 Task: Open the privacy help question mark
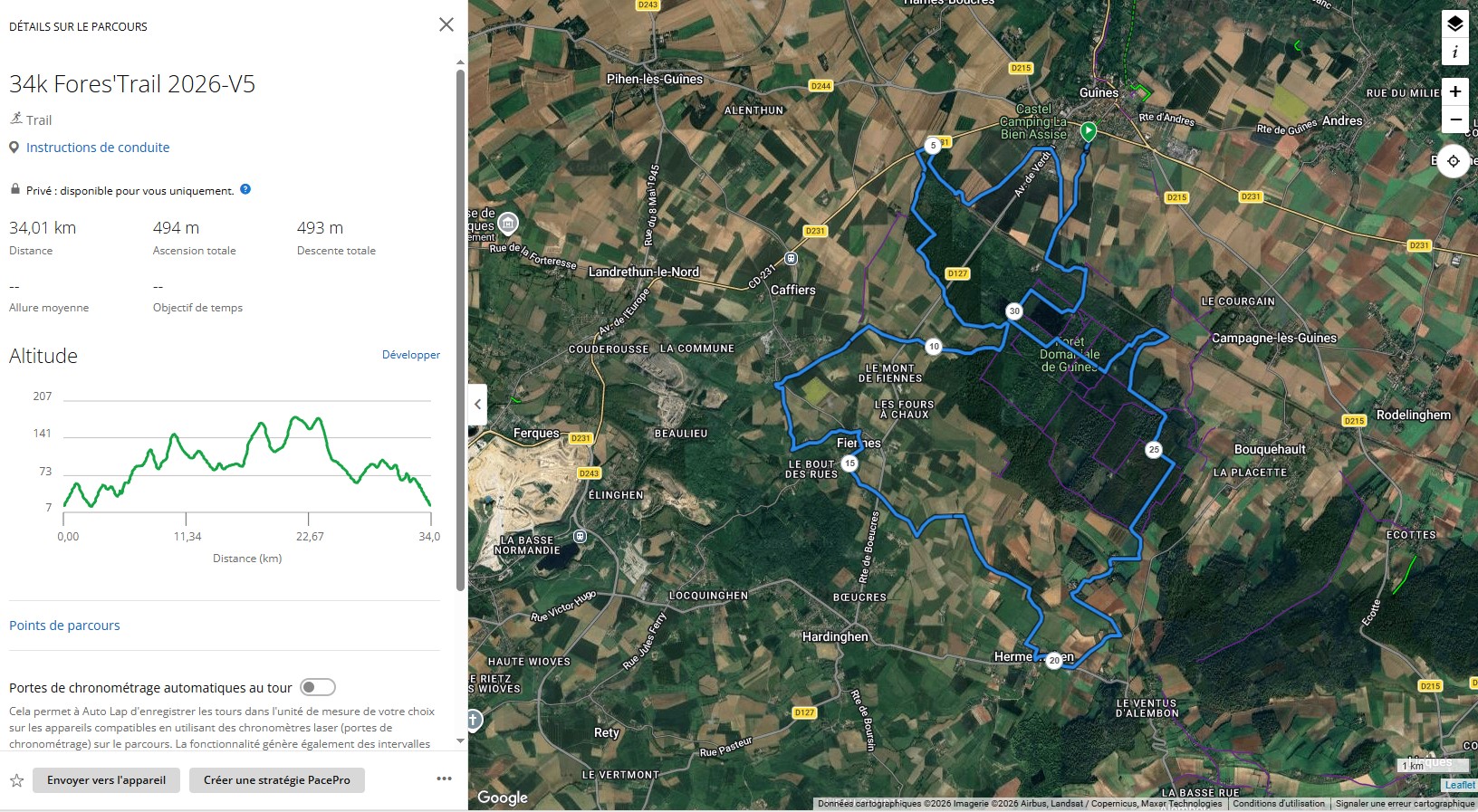(x=245, y=190)
